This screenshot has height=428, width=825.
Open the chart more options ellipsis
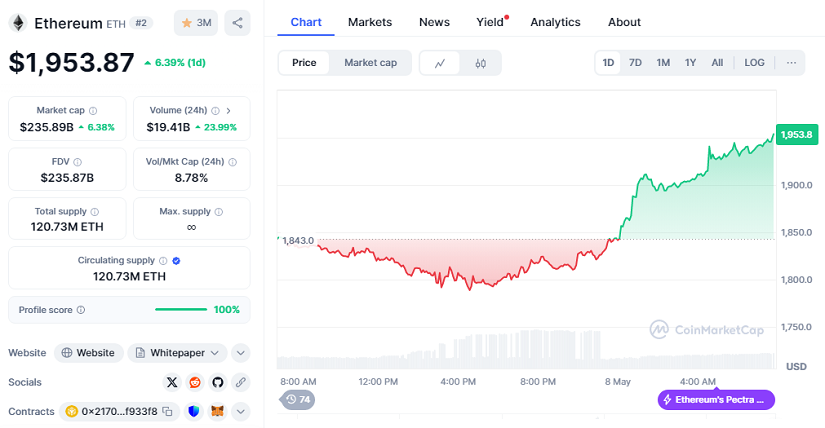tap(791, 63)
